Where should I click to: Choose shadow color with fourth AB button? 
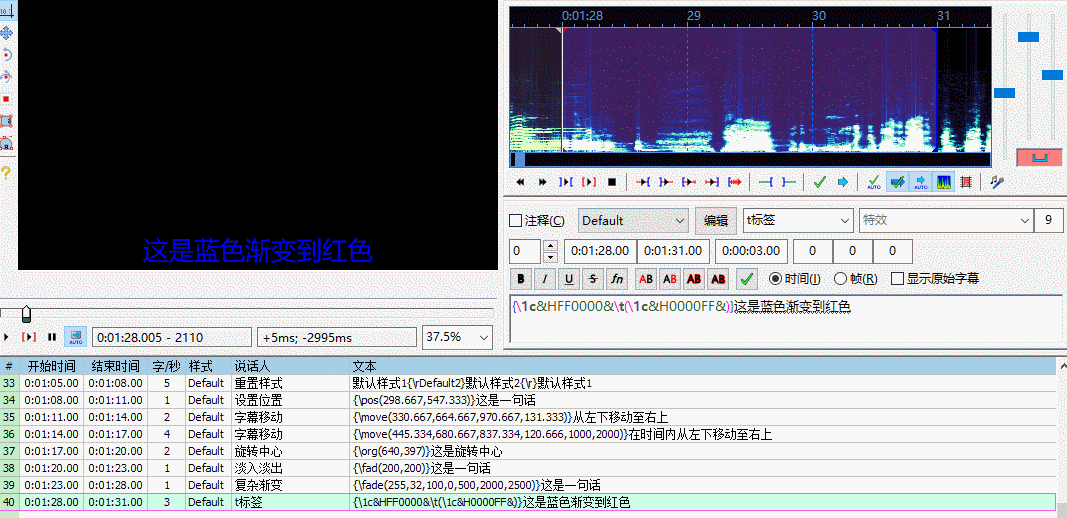pos(718,278)
